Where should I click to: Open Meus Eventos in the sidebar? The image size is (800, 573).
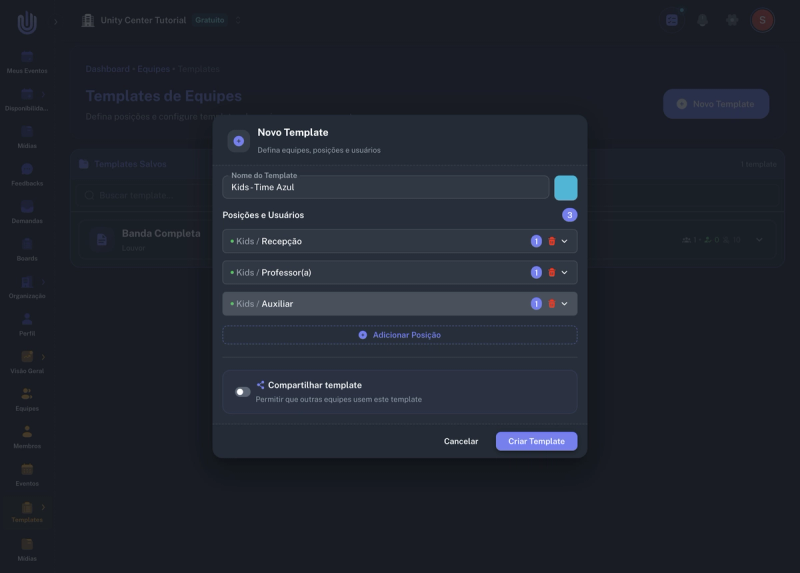tap(27, 62)
